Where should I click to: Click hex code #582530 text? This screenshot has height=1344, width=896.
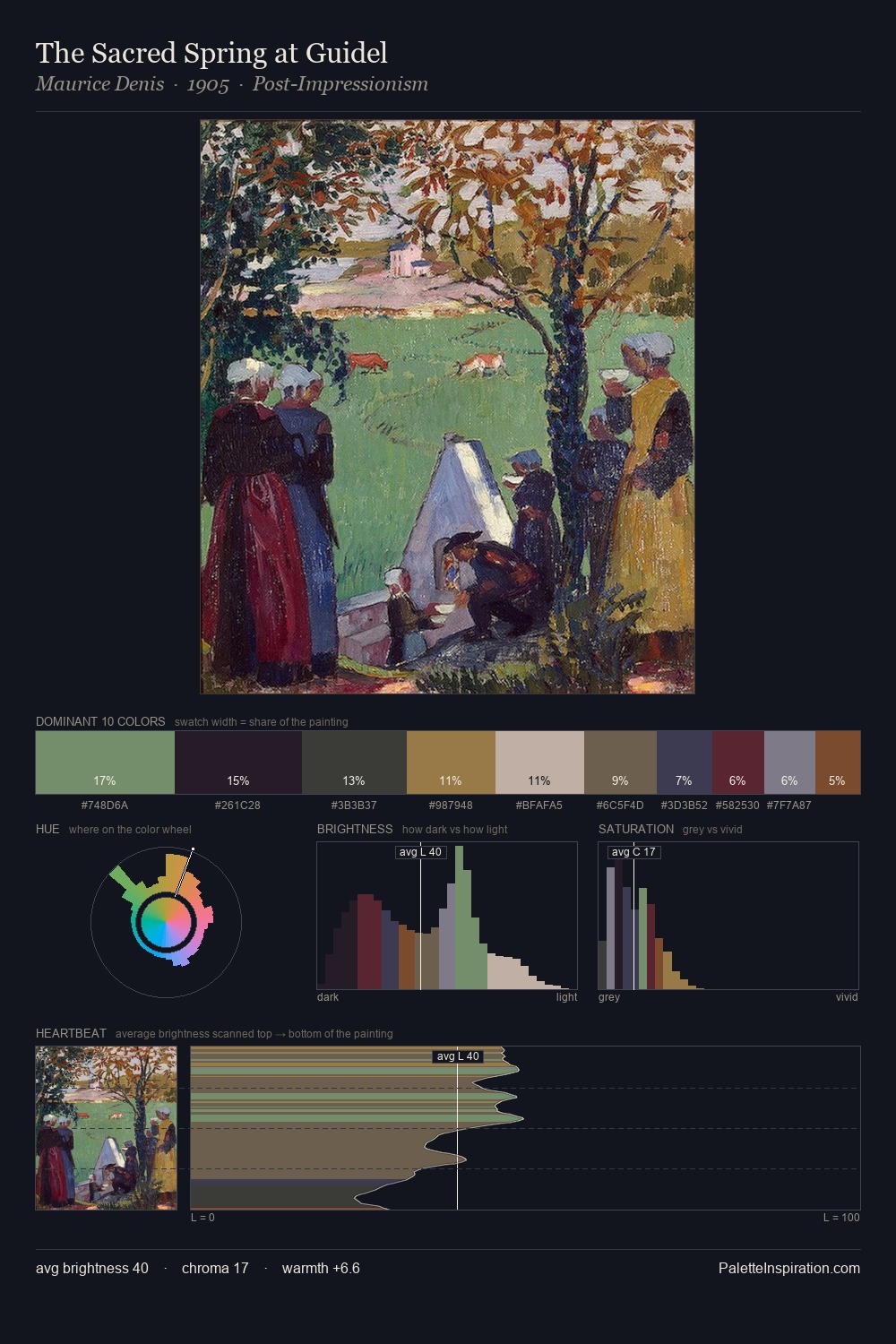pos(737,806)
